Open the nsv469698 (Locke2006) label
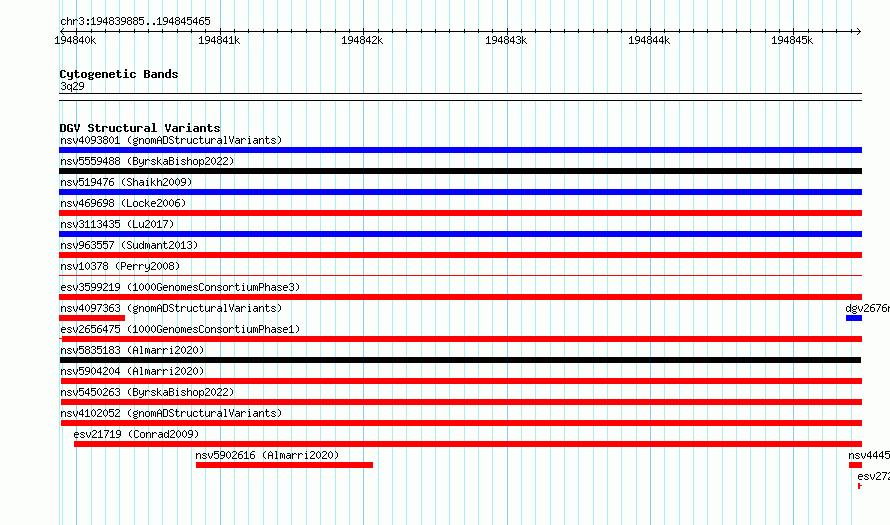This screenshot has width=890, height=525. pyautogui.click(x=123, y=203)
